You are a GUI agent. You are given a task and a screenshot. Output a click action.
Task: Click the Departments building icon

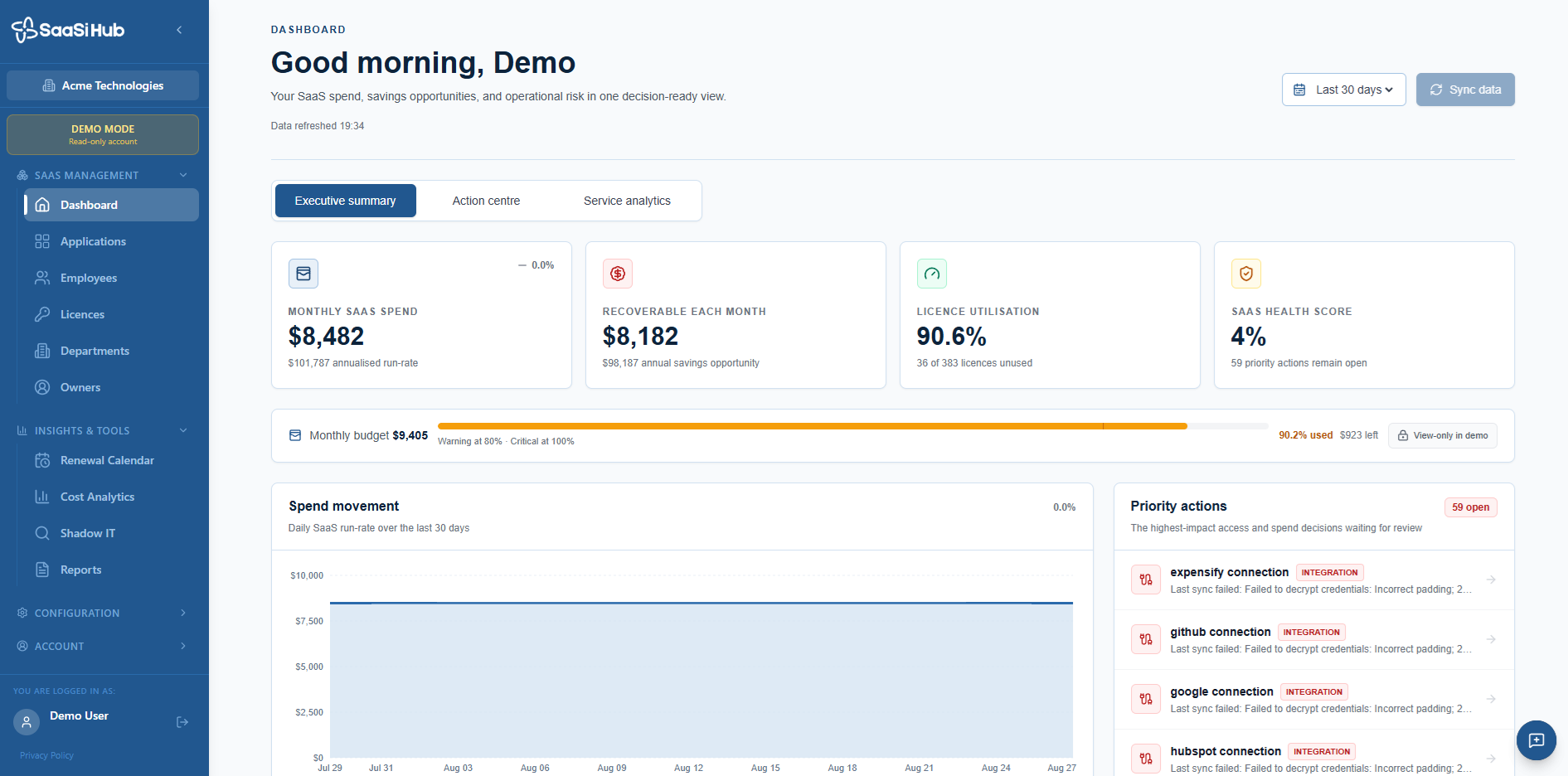(x=42, y=351)
